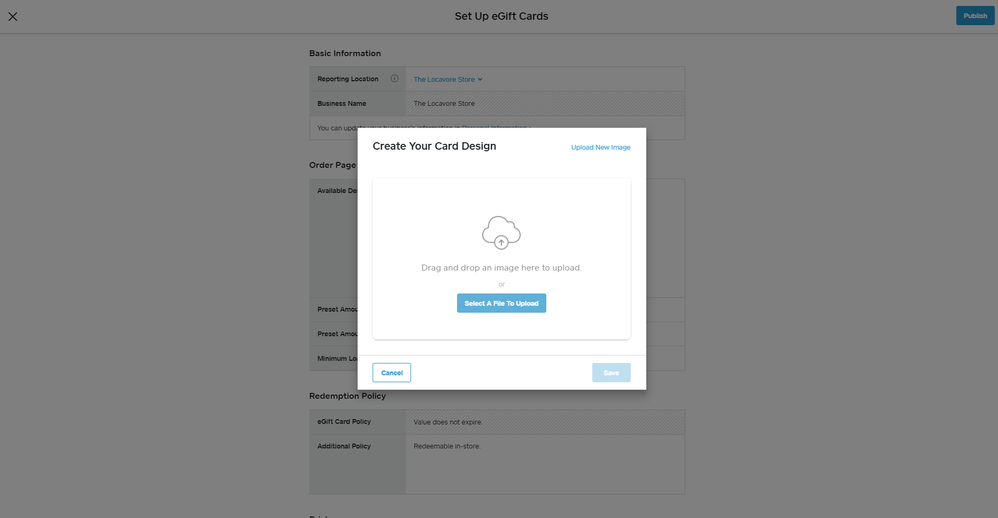Click the cloud upload icon

(x=501, y=232)
